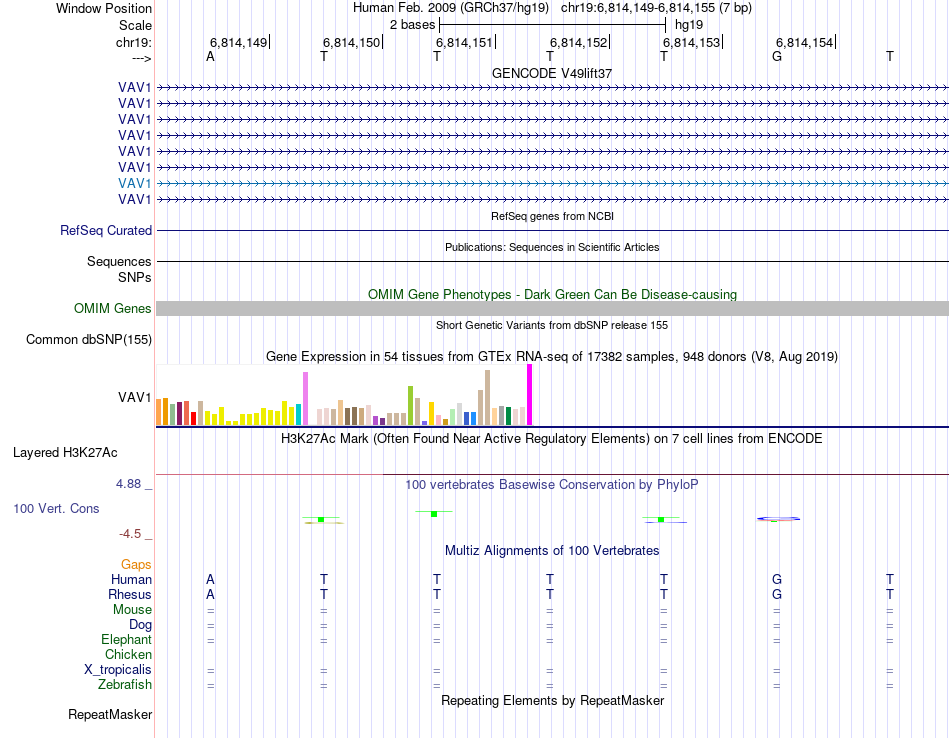Click the SNPs label under Sequences
Viewport: 950px width, 738px height.
coord(135,277)
